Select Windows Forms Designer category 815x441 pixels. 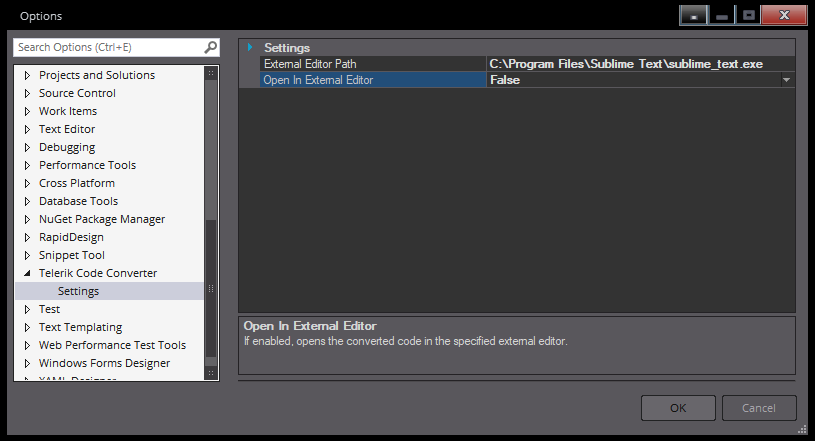coord(104,364)
